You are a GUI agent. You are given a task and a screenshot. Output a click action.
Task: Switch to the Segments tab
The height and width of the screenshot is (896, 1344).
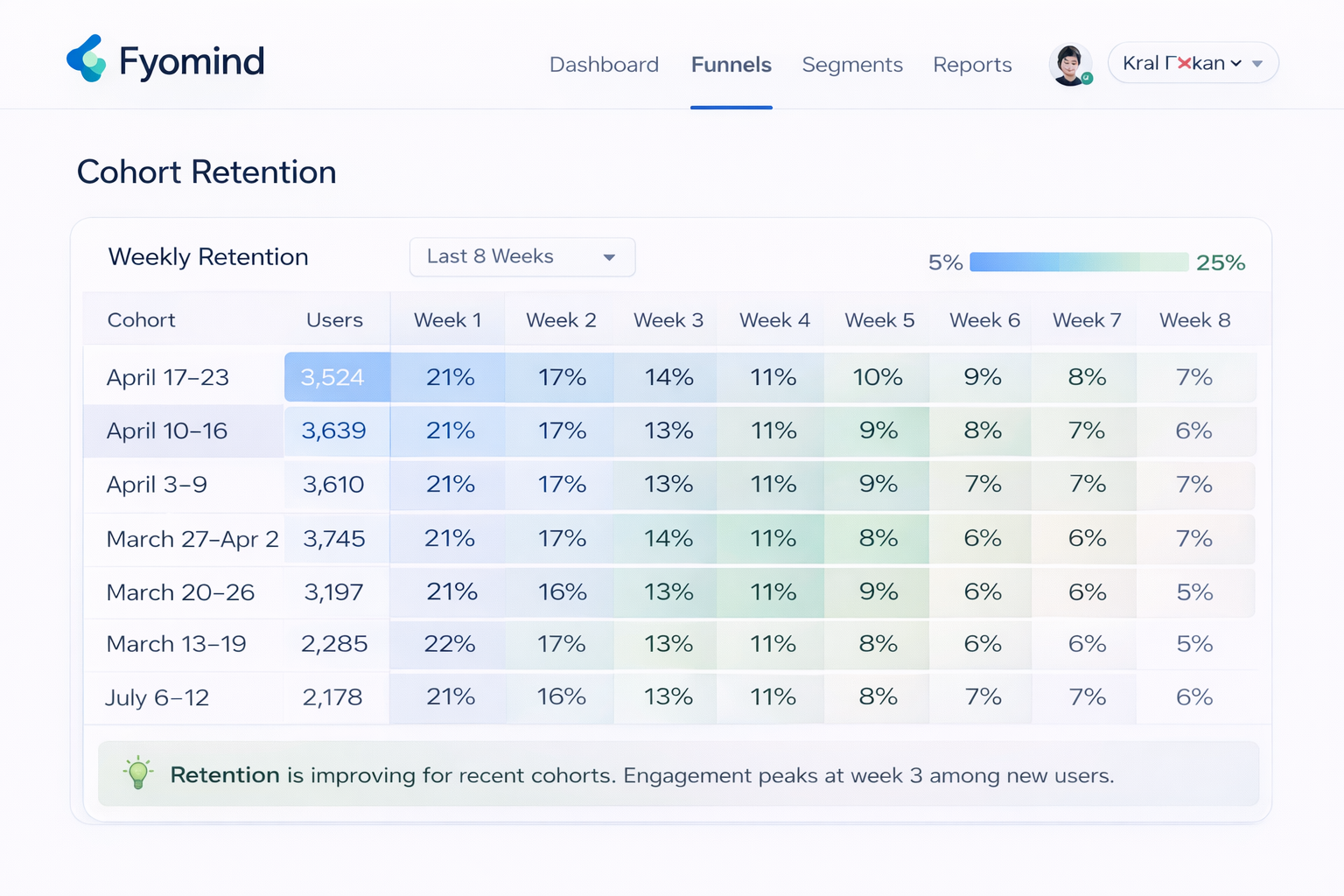[x=851, y=65]
